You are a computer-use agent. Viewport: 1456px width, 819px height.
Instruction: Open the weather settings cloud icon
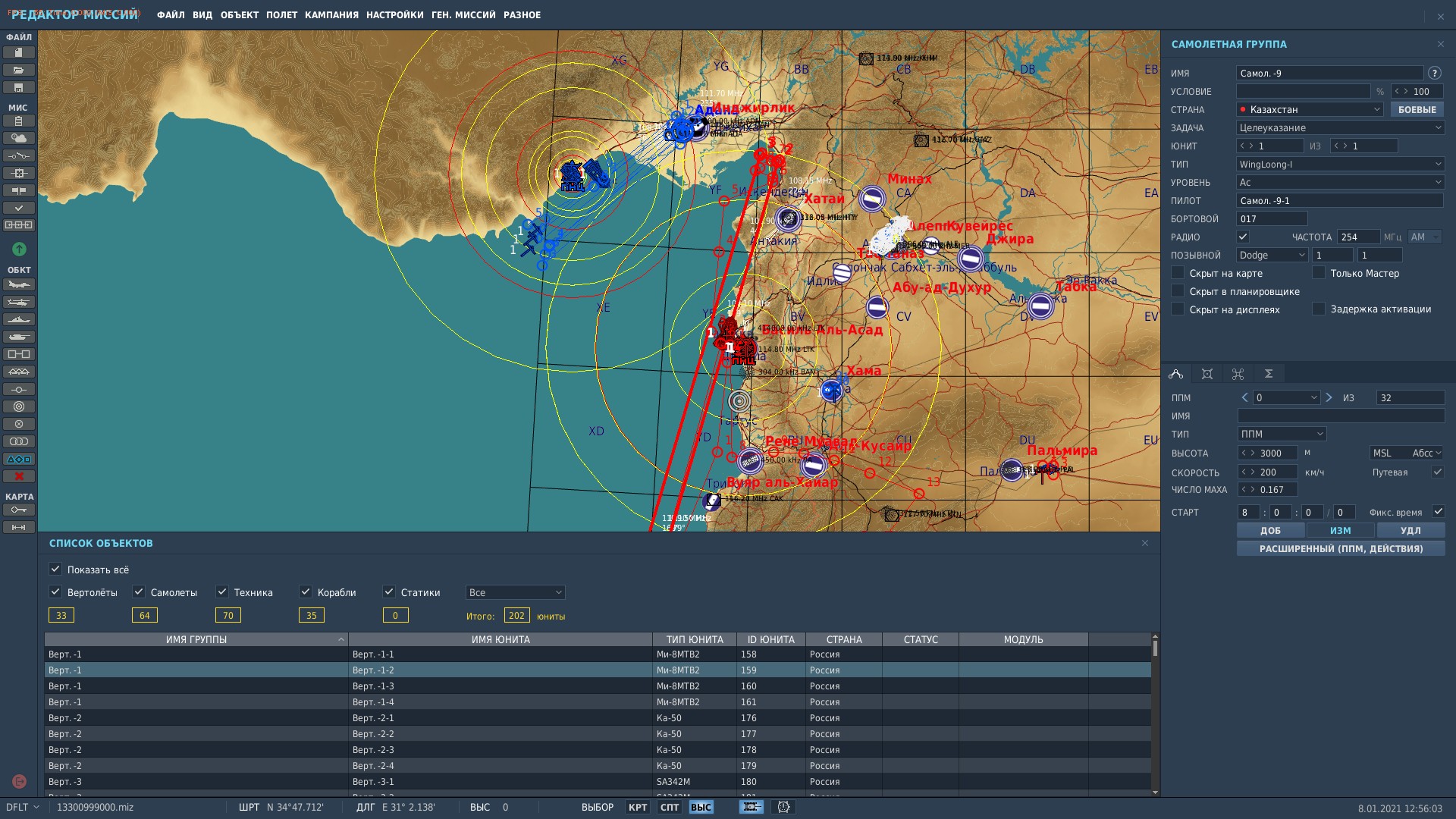[x=19, y=138]
